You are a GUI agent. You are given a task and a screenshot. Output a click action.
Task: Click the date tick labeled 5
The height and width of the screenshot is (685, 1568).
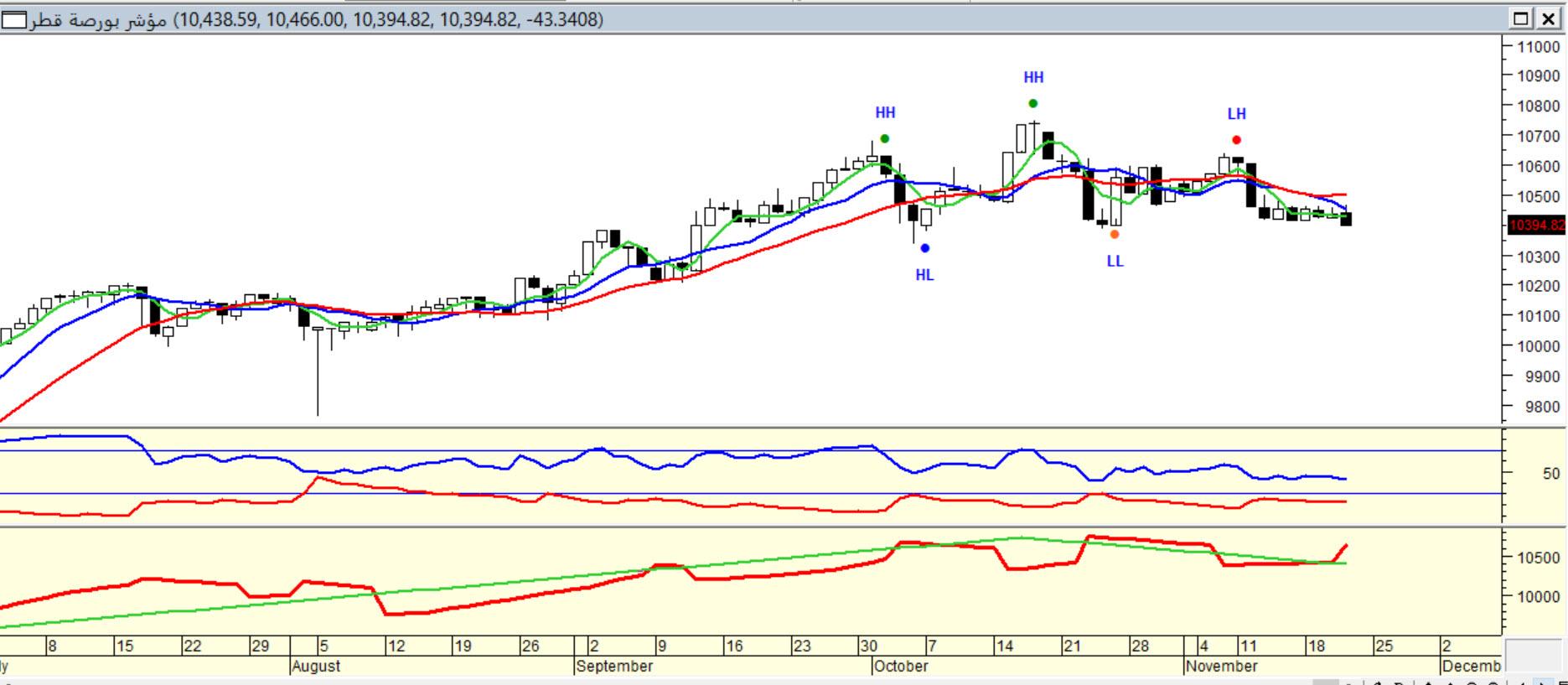tap(323, 646)
